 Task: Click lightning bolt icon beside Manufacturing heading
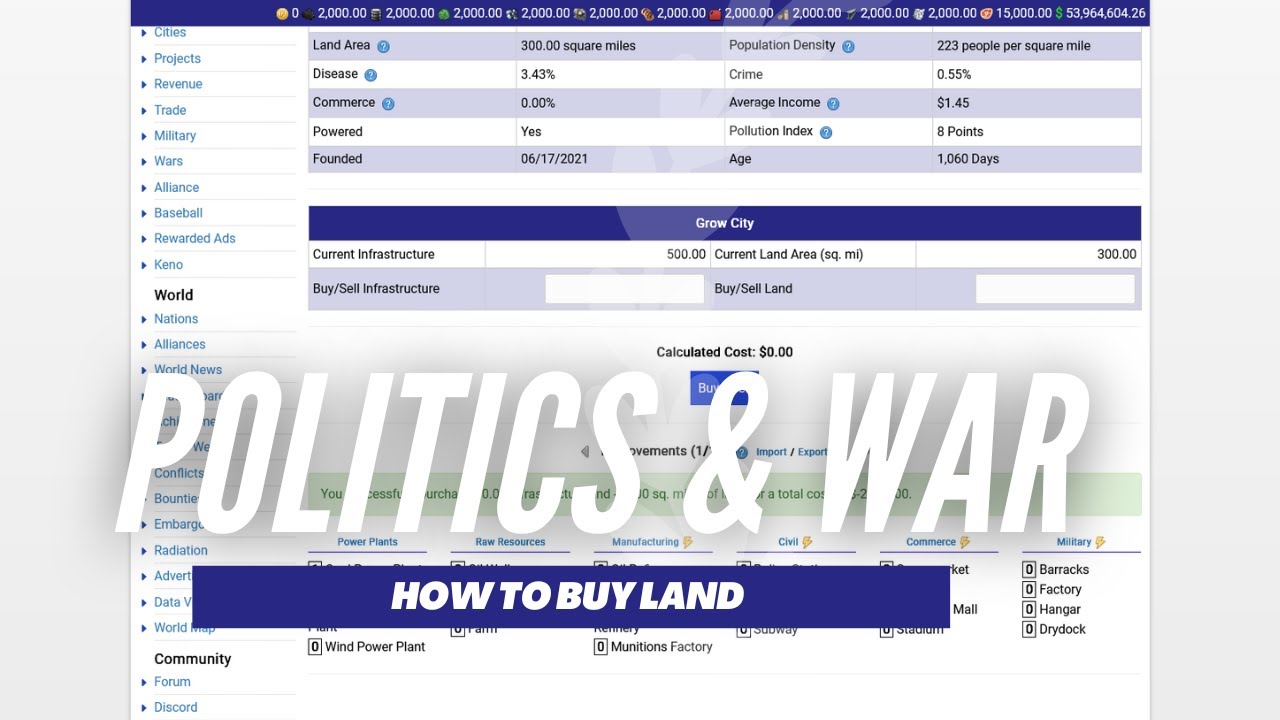tap(688, 542)
